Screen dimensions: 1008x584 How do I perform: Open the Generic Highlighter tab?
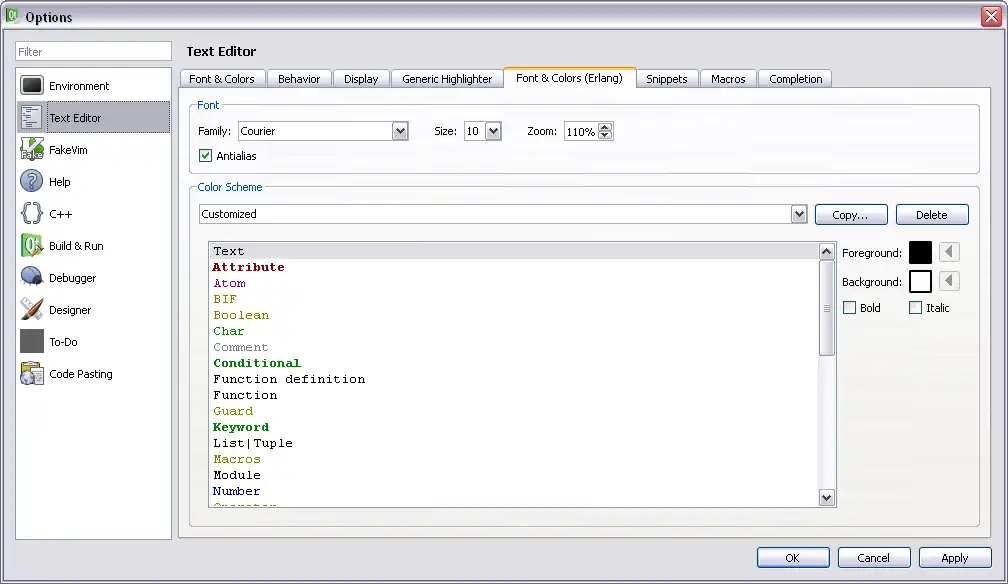tap(447, 78)
